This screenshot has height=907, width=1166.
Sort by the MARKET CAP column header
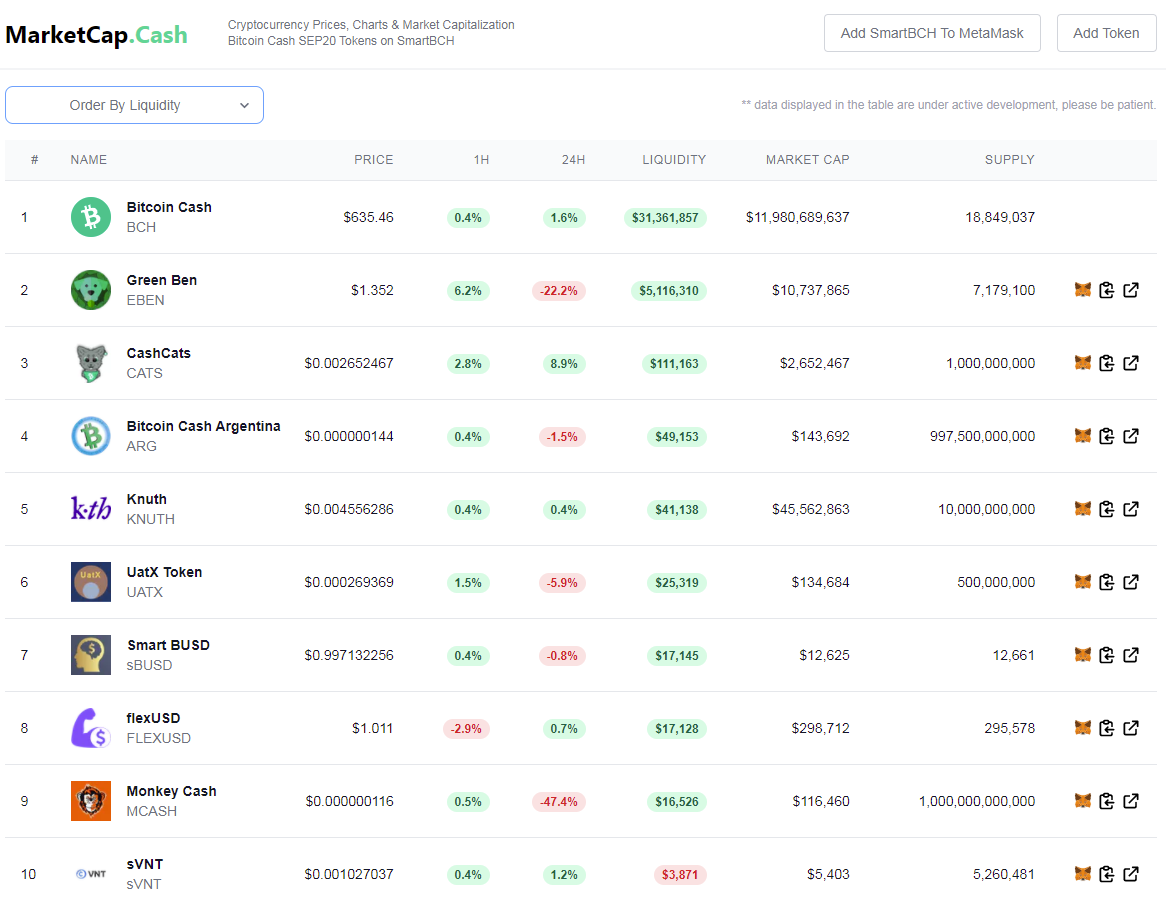[x=808, y=160]
